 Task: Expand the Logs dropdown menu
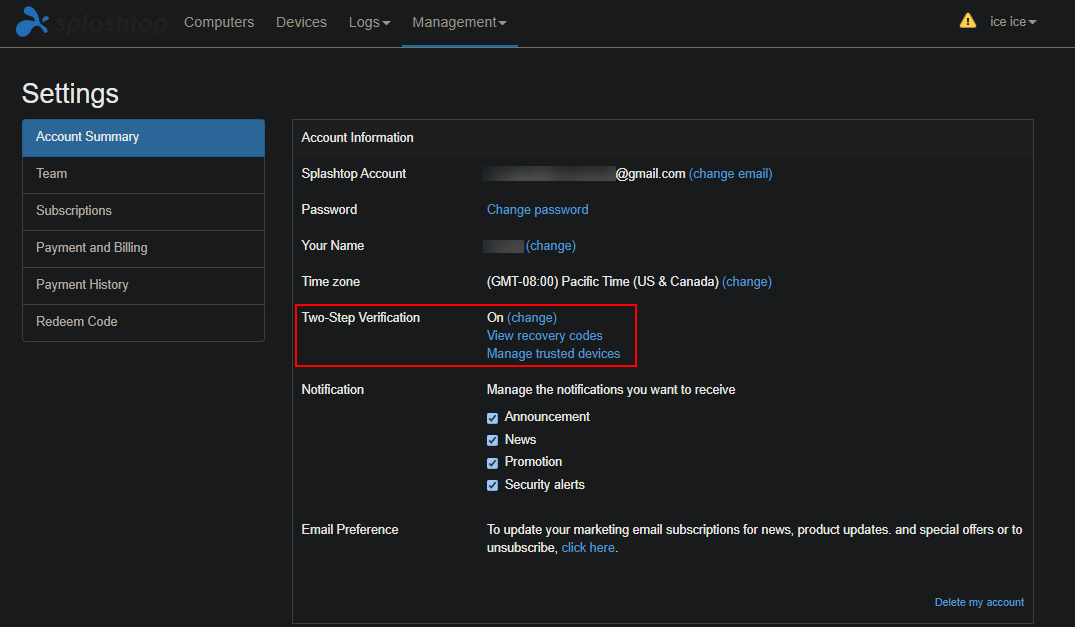pyautogui.click(x=370, y=23)
